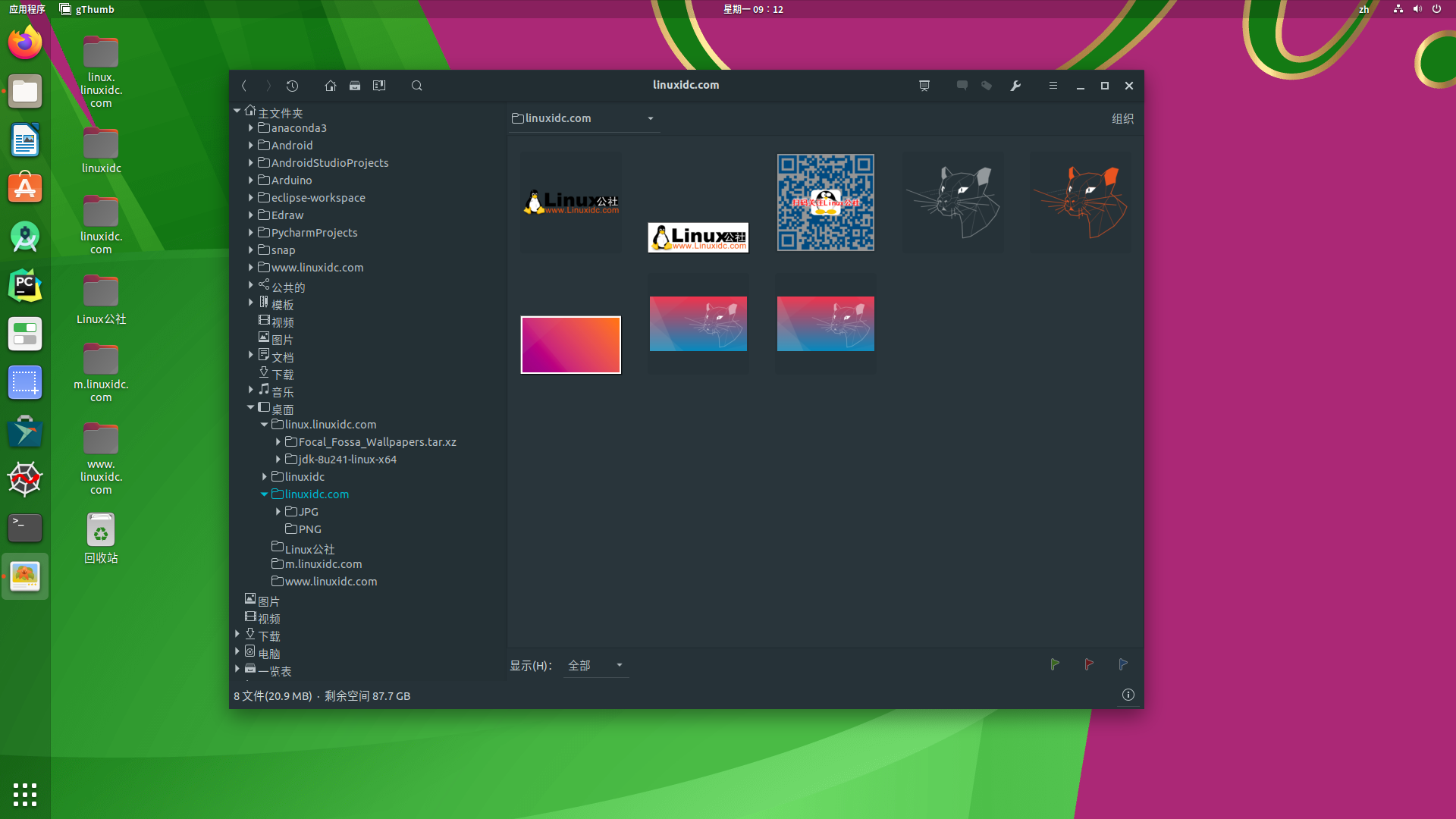Expand the location path dropdown for linuxidc.com
The height and width of the screenshot is (819, 1456).
650,118
